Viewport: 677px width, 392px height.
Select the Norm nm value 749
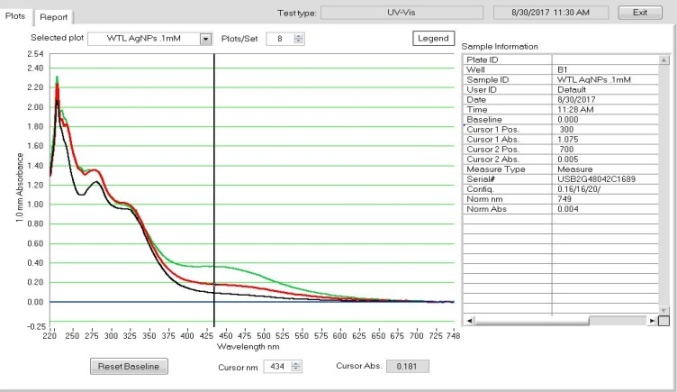pyautogui.click(x=564, y=199)
